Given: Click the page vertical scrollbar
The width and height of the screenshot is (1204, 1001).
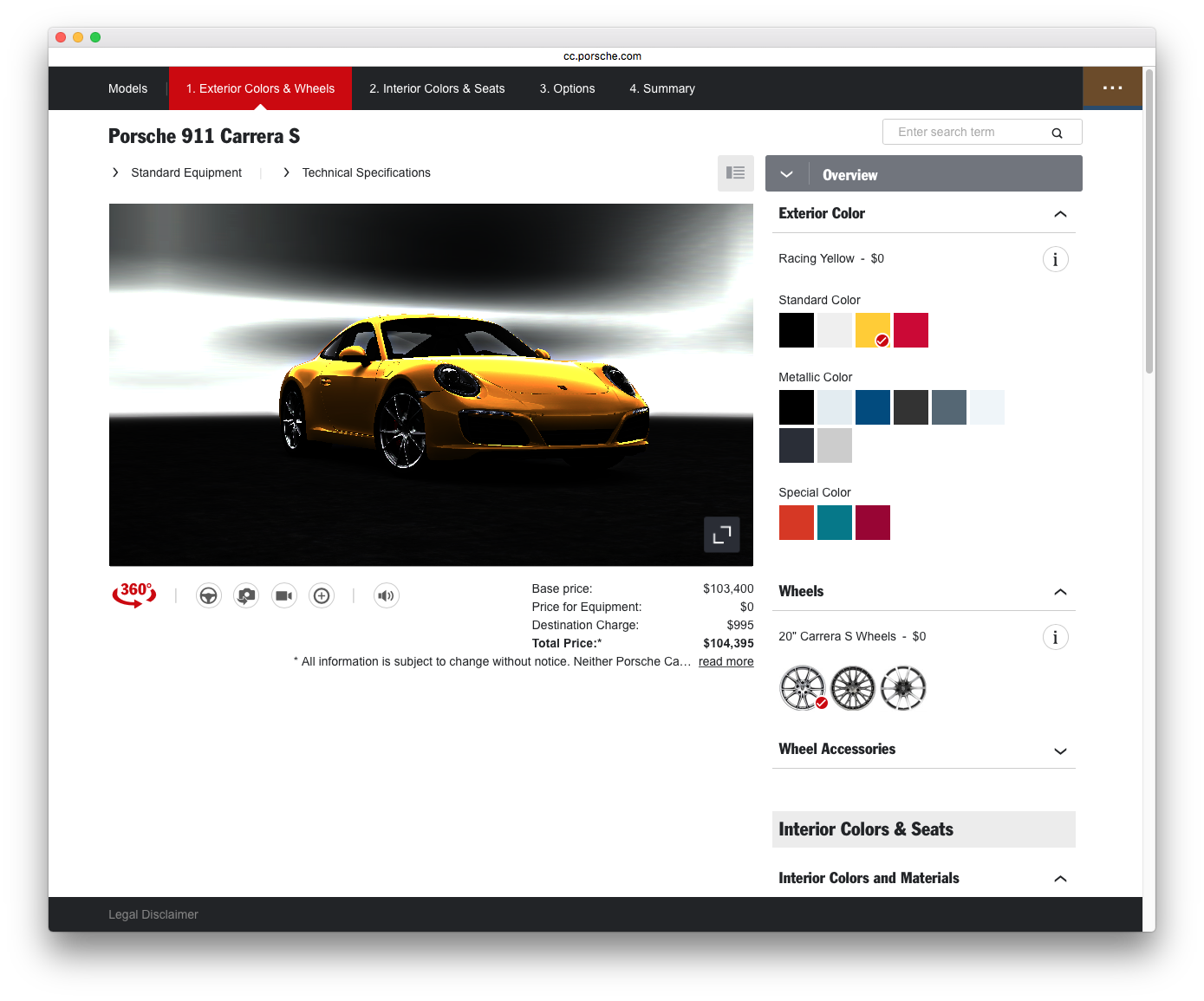Looking at the screenshot, I should click(1149, 221).
